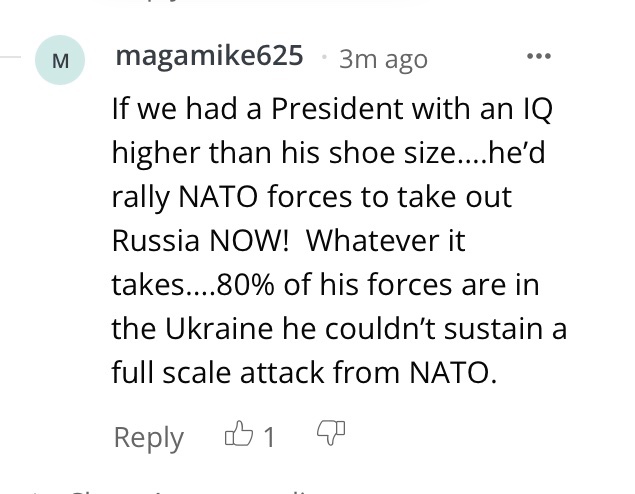Viewport: 635px width, 494px height.
Task: Click the dot separator before the timestamp
Action: click(x=322, y=58)
